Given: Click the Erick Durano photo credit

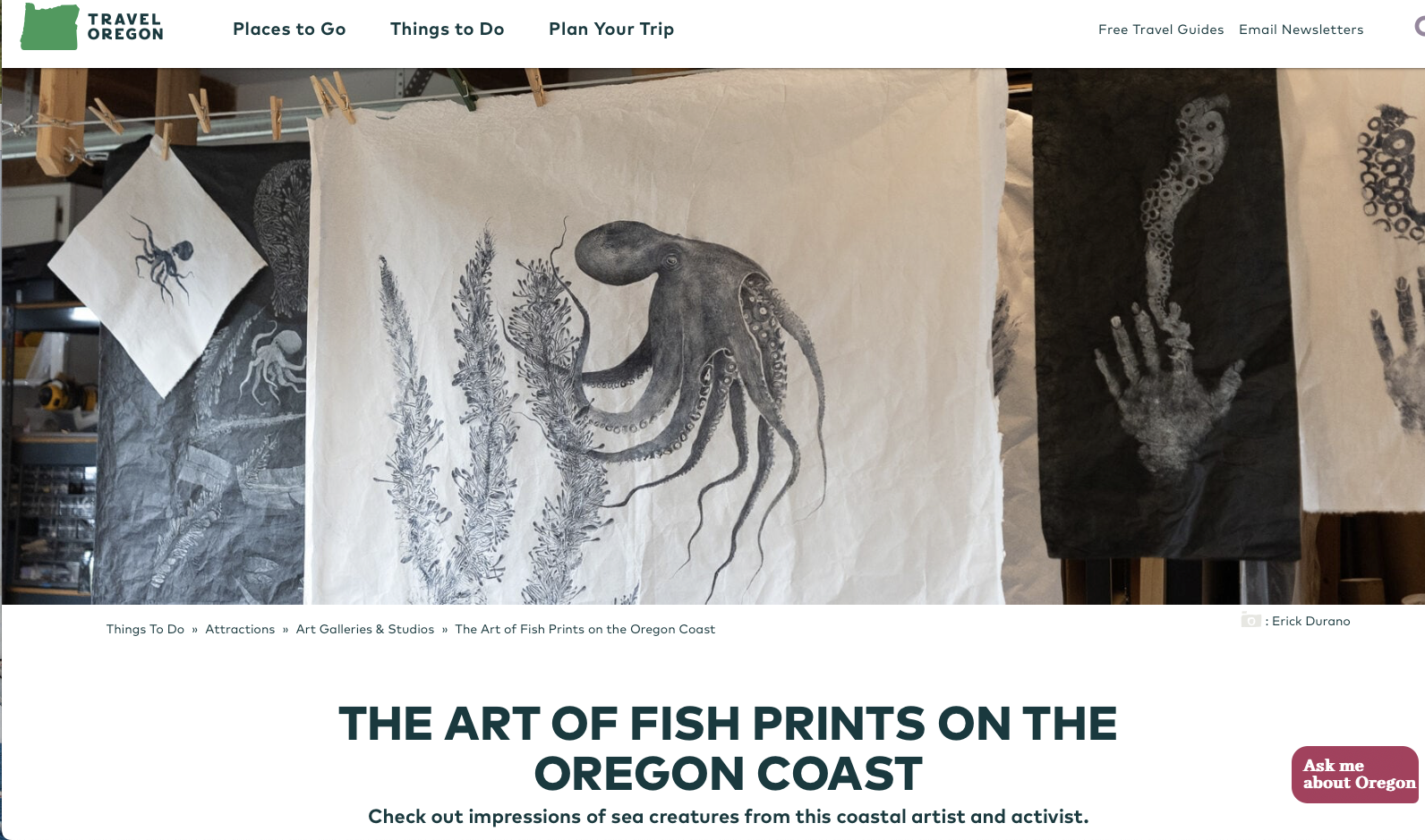Looking at the screenshot, I should click(1310, 621).
